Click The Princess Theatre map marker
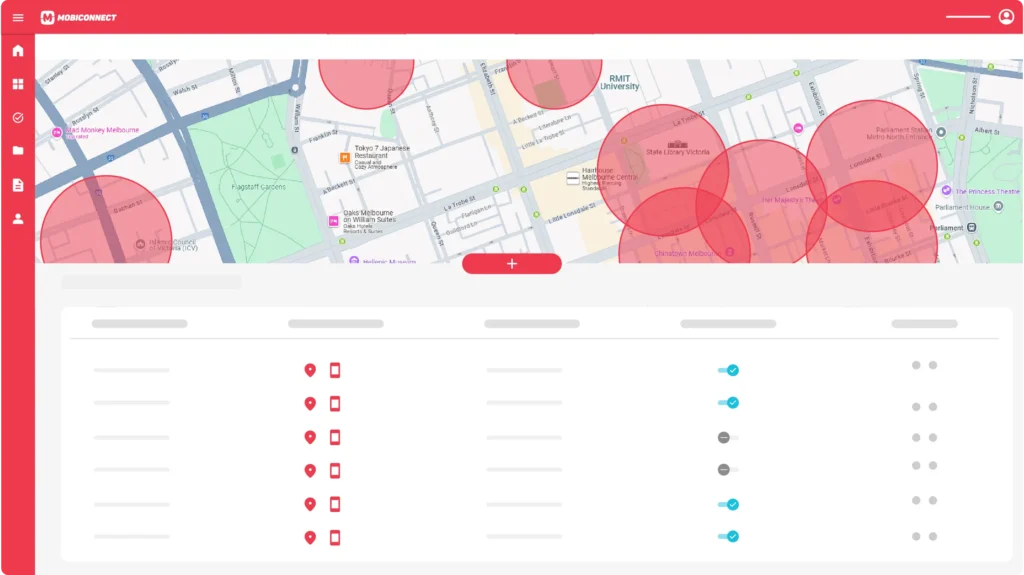The height and width of the screenshot is (575, 1024). 946,191
